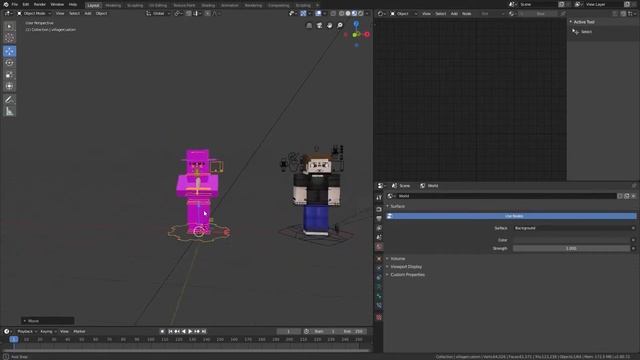The width and height of the screenshot is (640, 360).
Task: Switch to rendered viewport shading
Action: [360, 13]
